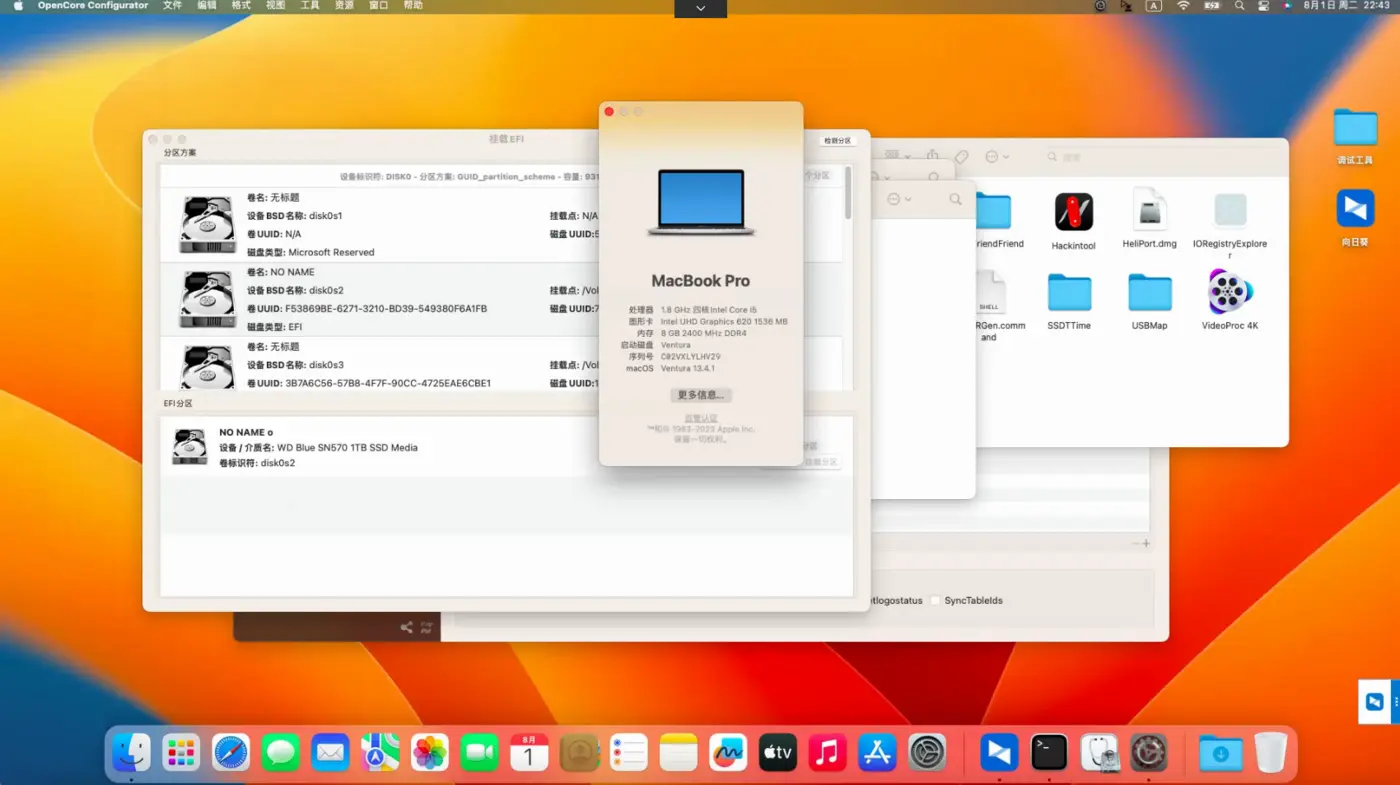
Task: Click the Terminal icon in the Dock
Action: (1049, 752)
